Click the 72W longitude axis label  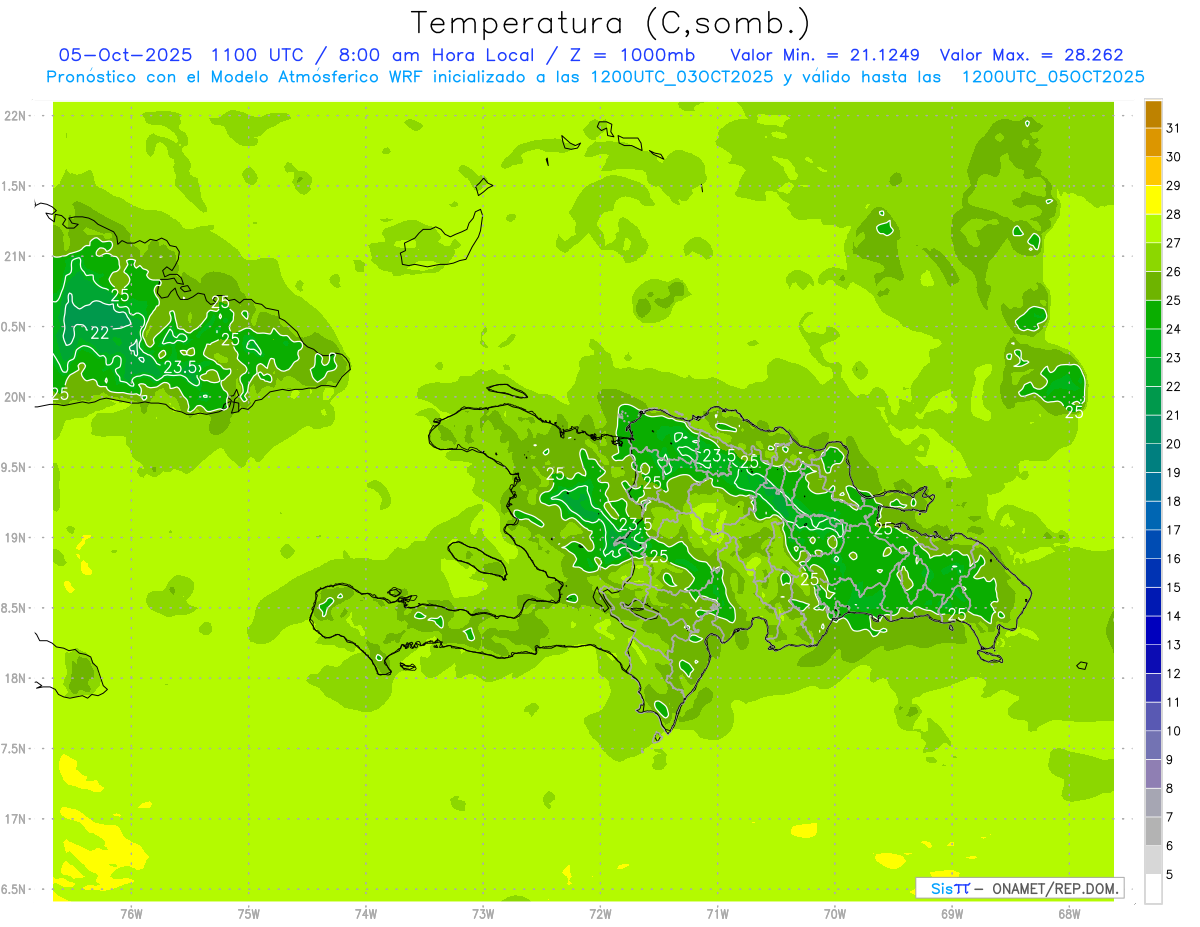(x=600, y=913)
